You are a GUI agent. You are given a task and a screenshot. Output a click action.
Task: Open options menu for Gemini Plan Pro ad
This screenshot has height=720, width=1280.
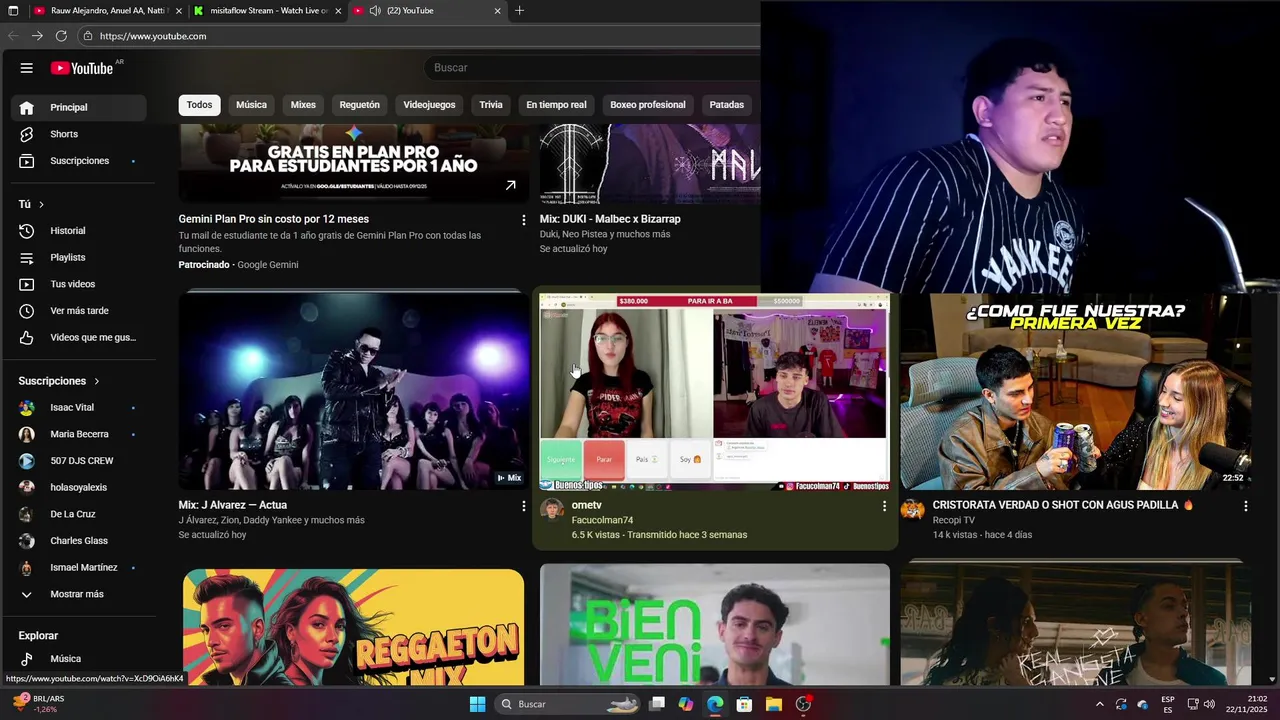(523, 219)
